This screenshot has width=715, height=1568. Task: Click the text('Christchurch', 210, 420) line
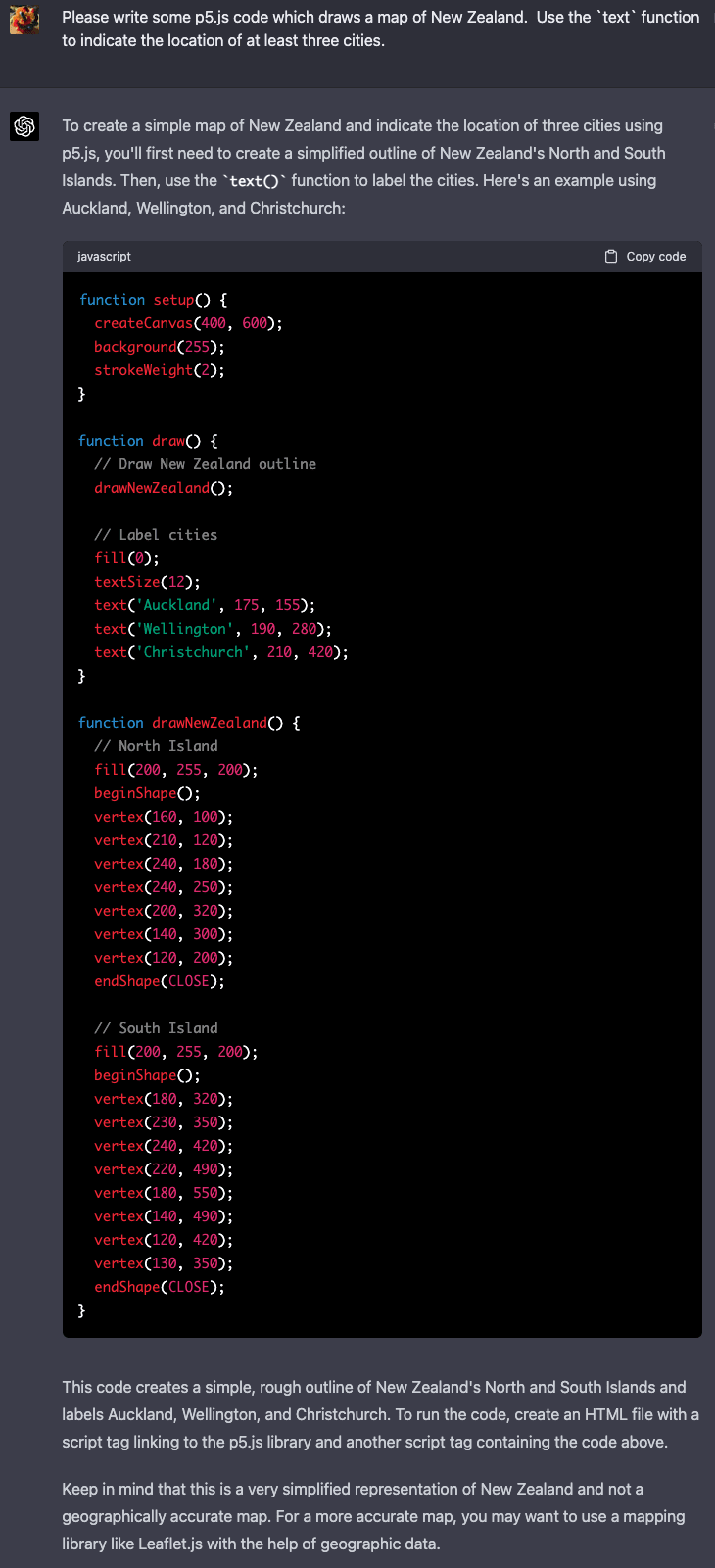[x=221, y=652]
